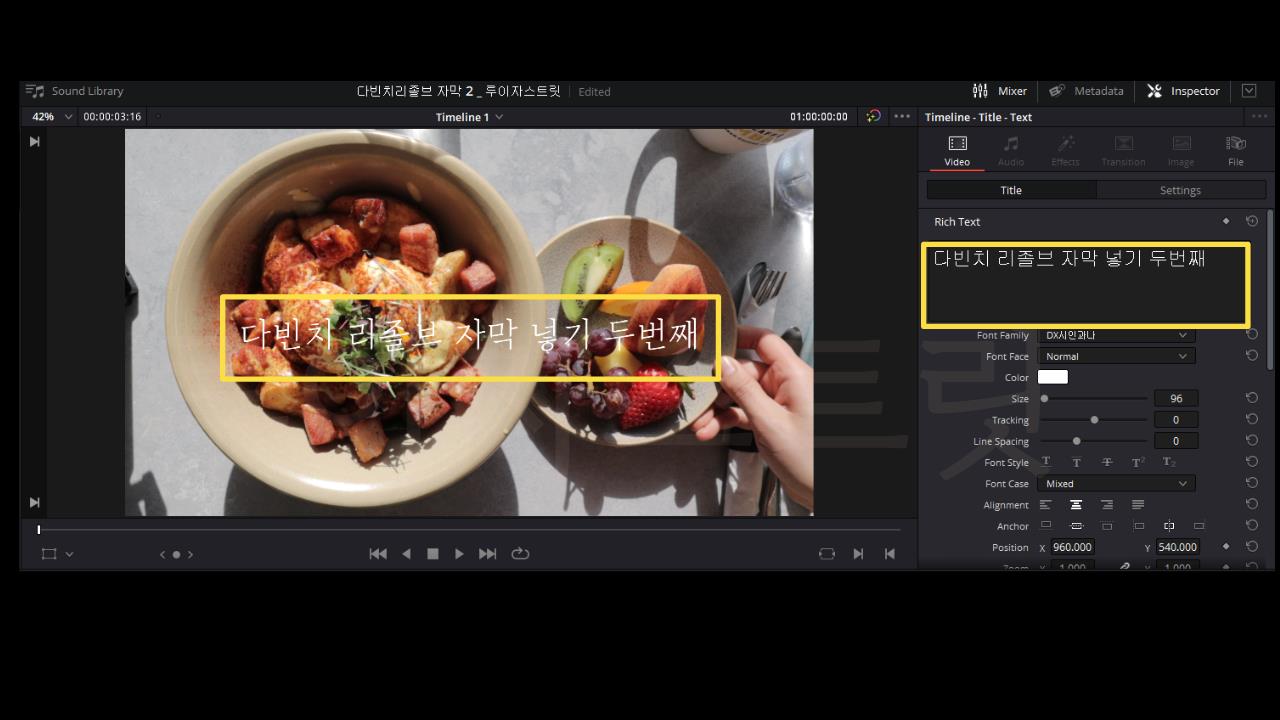Screen dimensions: 1280x720
Task: Reset the Position parameter
Action: (1251, 547)
